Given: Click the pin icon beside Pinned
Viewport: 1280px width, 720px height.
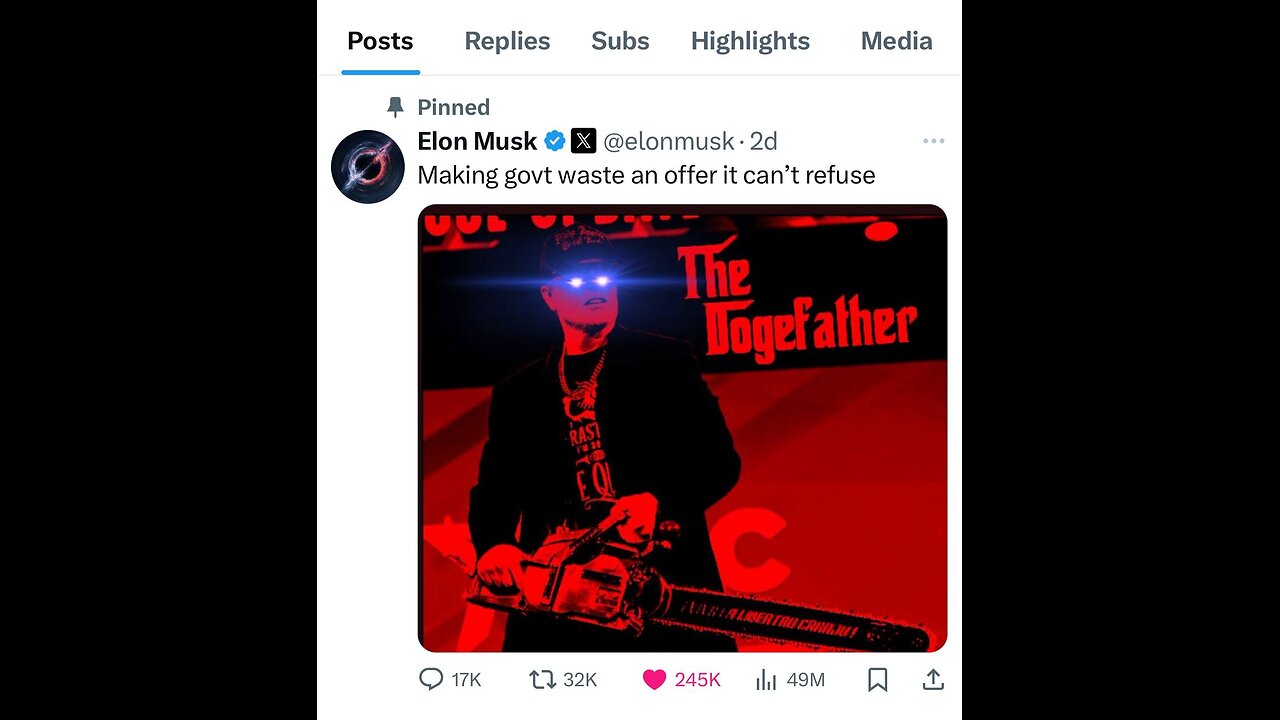Looking at the screenshot, I should click(395, 107).
